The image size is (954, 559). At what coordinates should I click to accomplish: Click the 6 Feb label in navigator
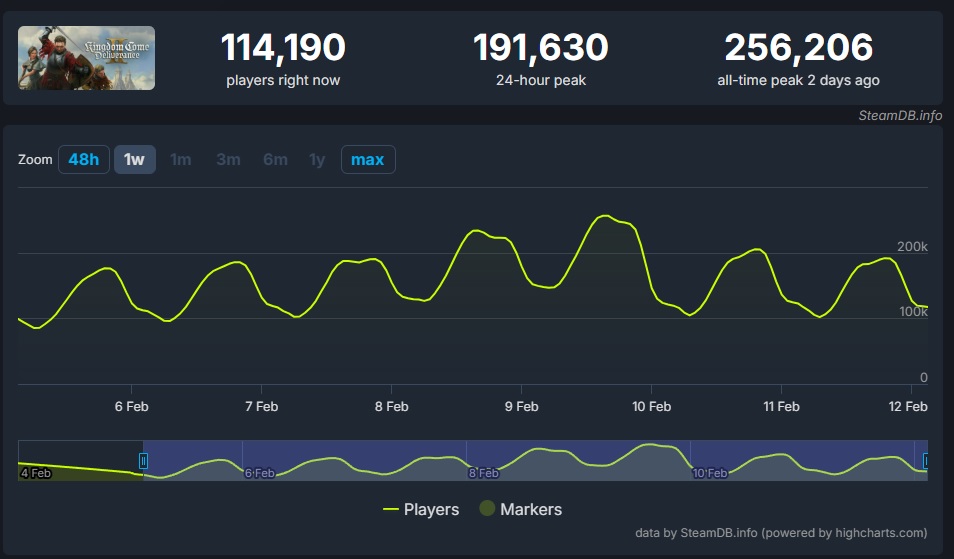259,473
